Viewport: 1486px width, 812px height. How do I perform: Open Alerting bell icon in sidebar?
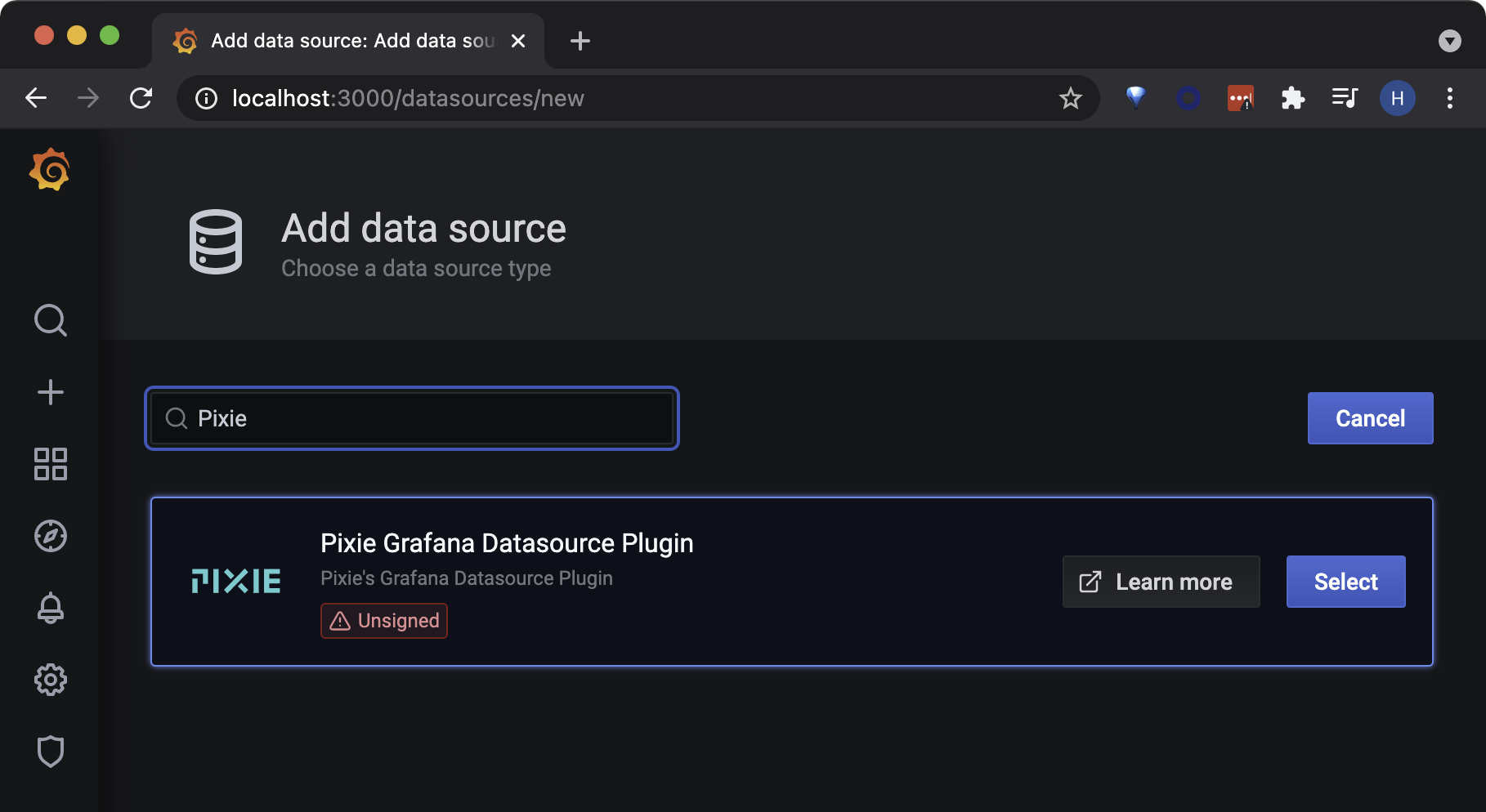50,608
